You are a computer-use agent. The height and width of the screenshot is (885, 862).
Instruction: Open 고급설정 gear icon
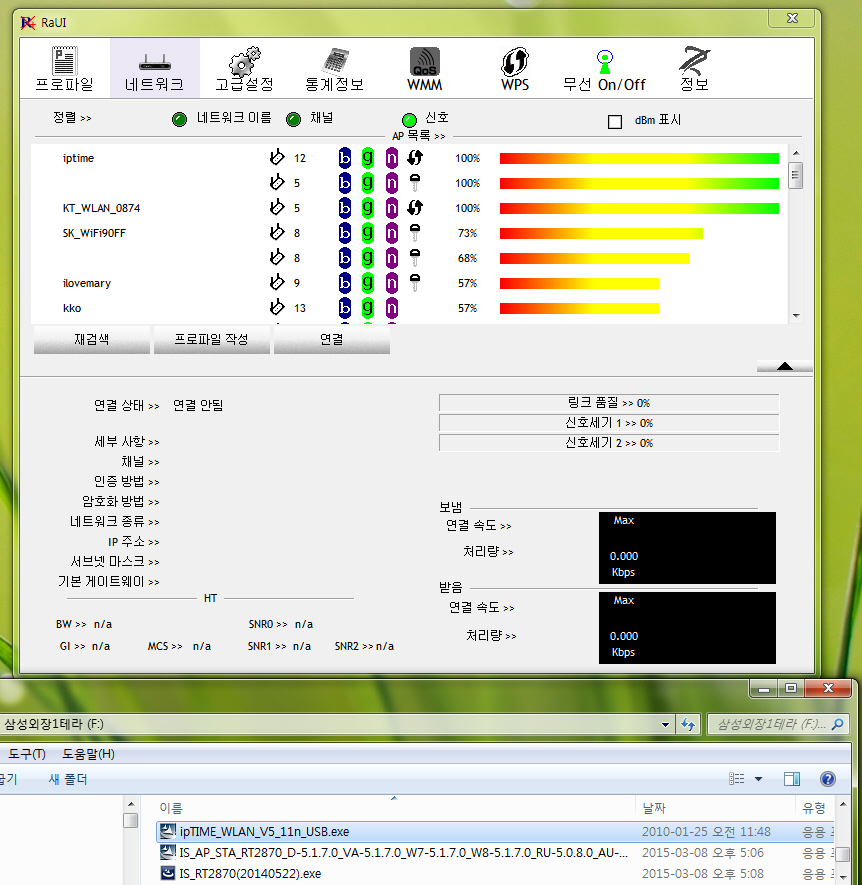click(244, 61)
